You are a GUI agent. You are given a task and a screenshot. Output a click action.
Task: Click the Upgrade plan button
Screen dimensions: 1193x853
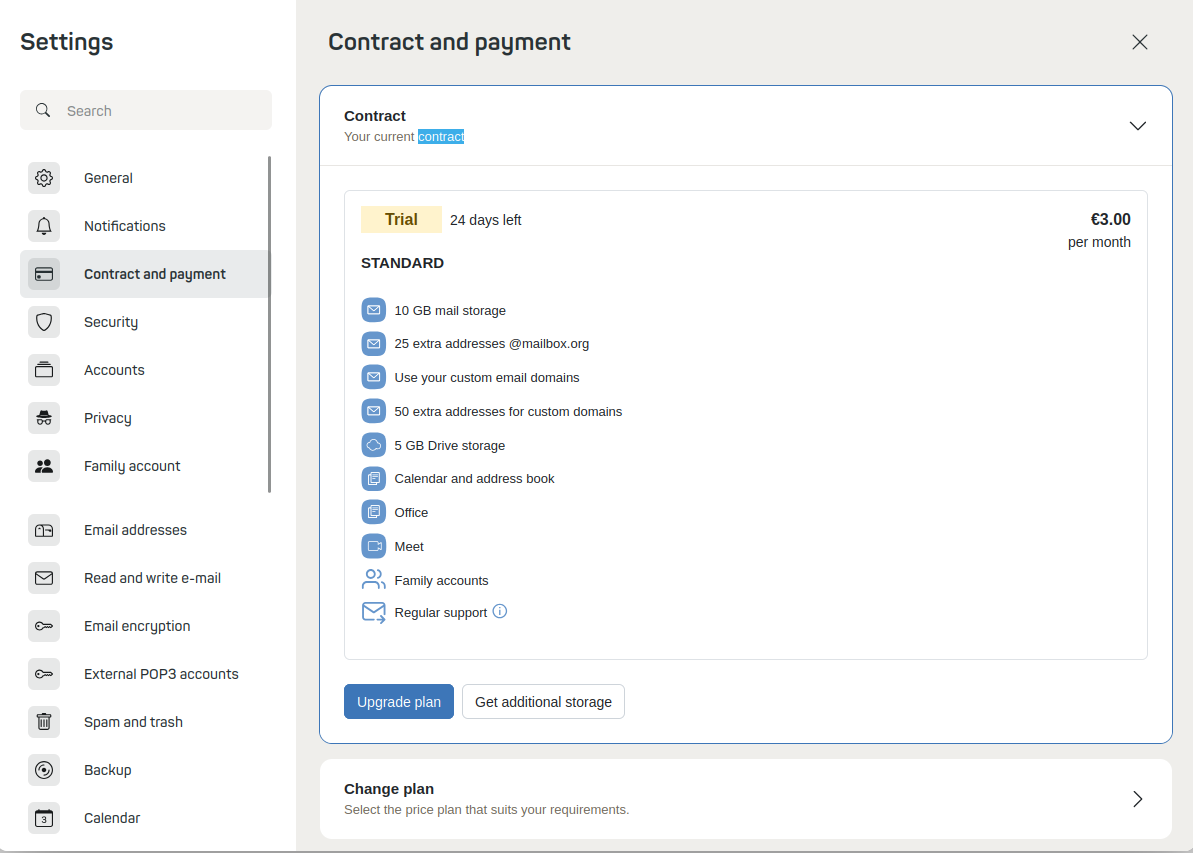coord(398,701)
